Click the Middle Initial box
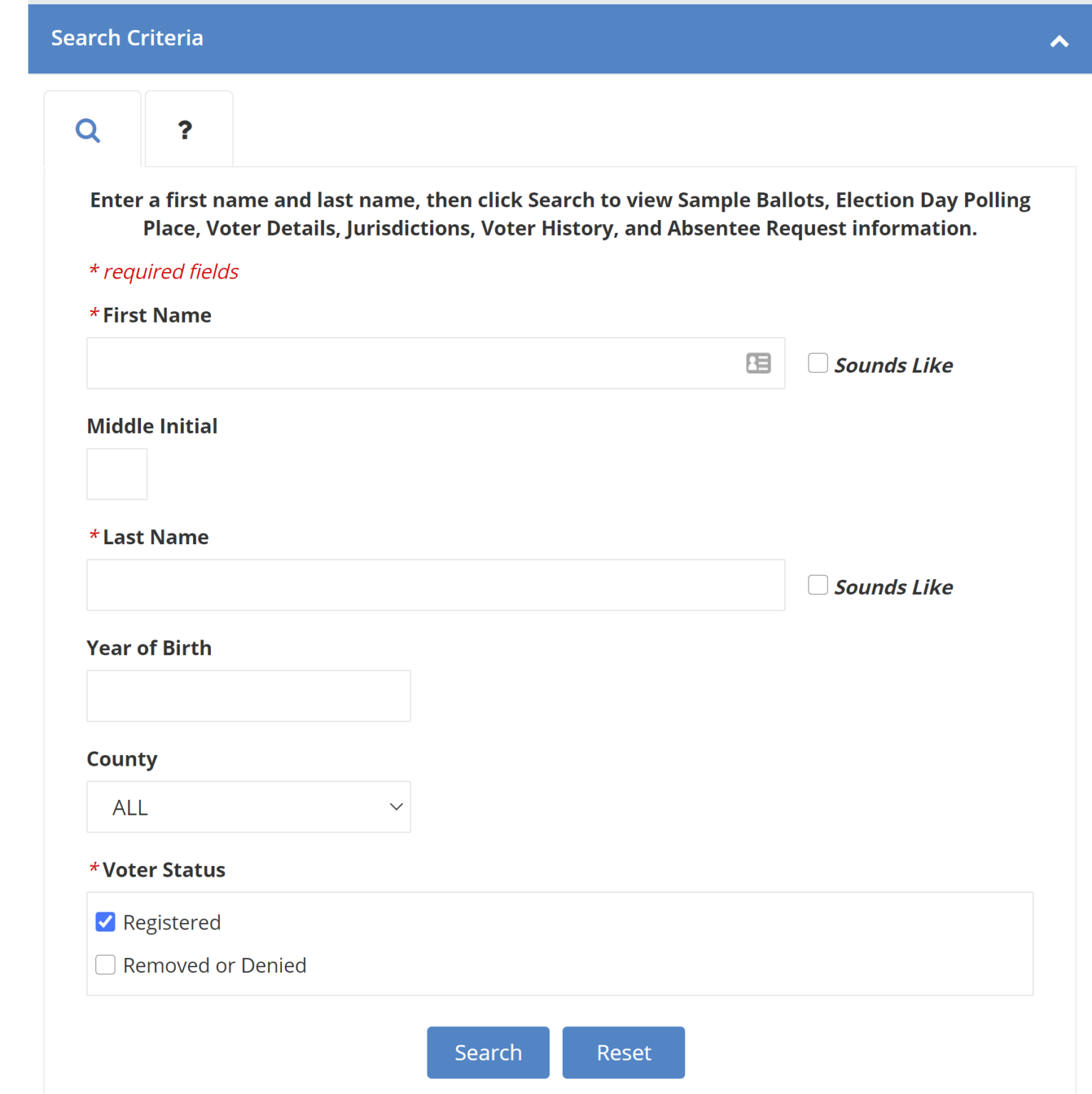This screenshot has height=1094, width=1092. (116, 474)
